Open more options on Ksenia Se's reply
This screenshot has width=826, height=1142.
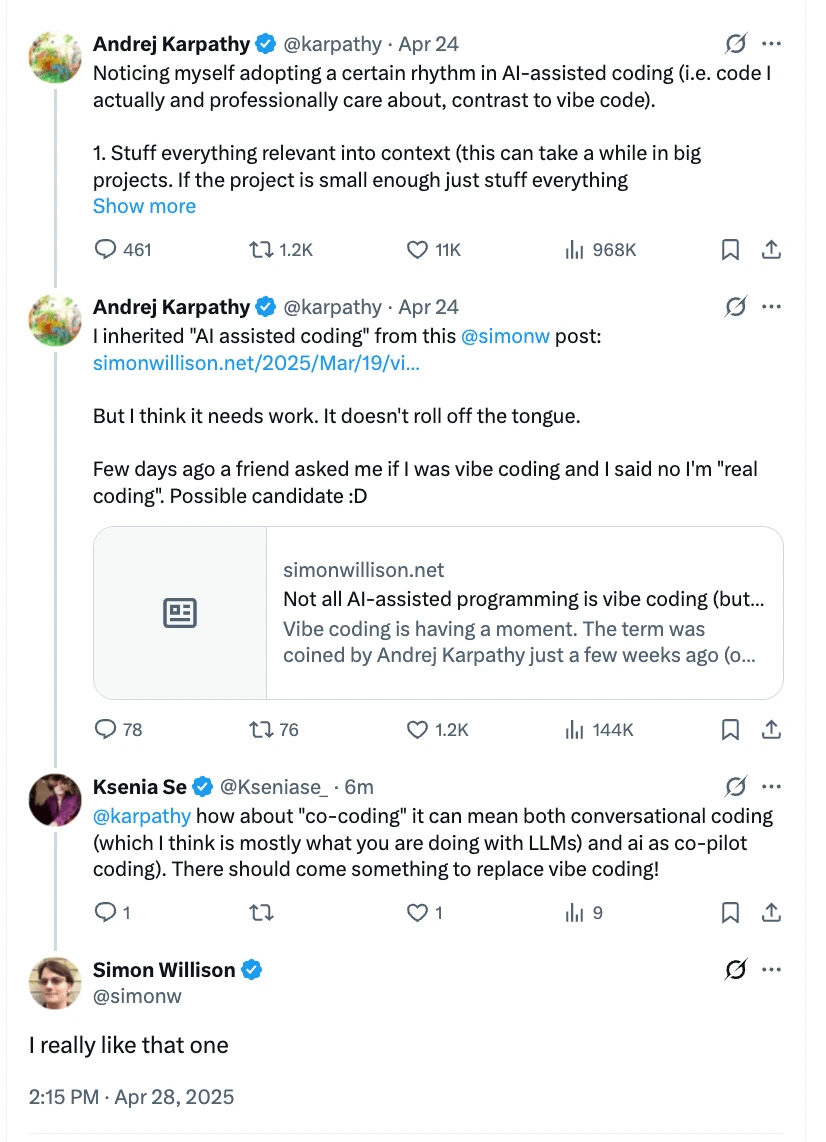771,786
